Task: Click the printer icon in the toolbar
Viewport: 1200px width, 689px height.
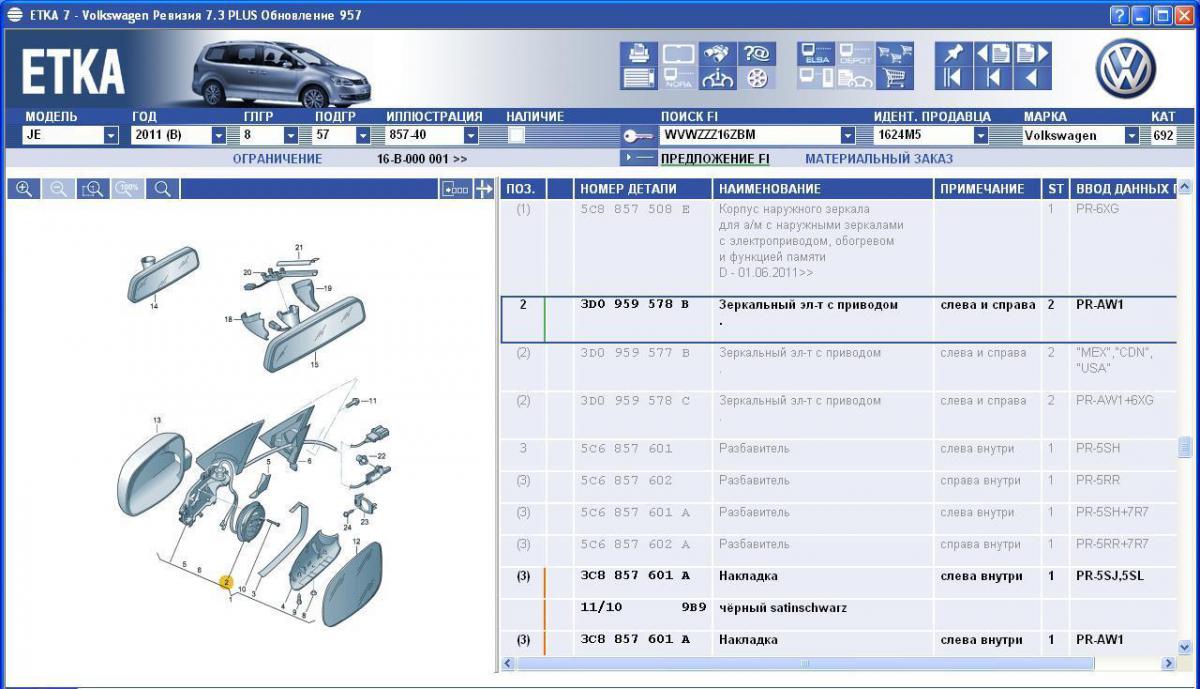Action: (x=638, y=54)
